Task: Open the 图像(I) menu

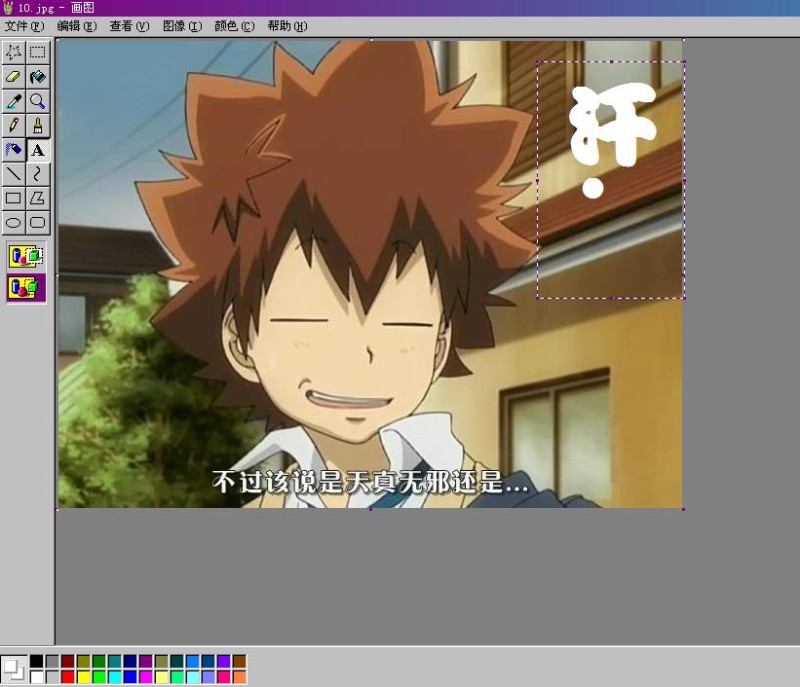Action: [x=182, y=26]
